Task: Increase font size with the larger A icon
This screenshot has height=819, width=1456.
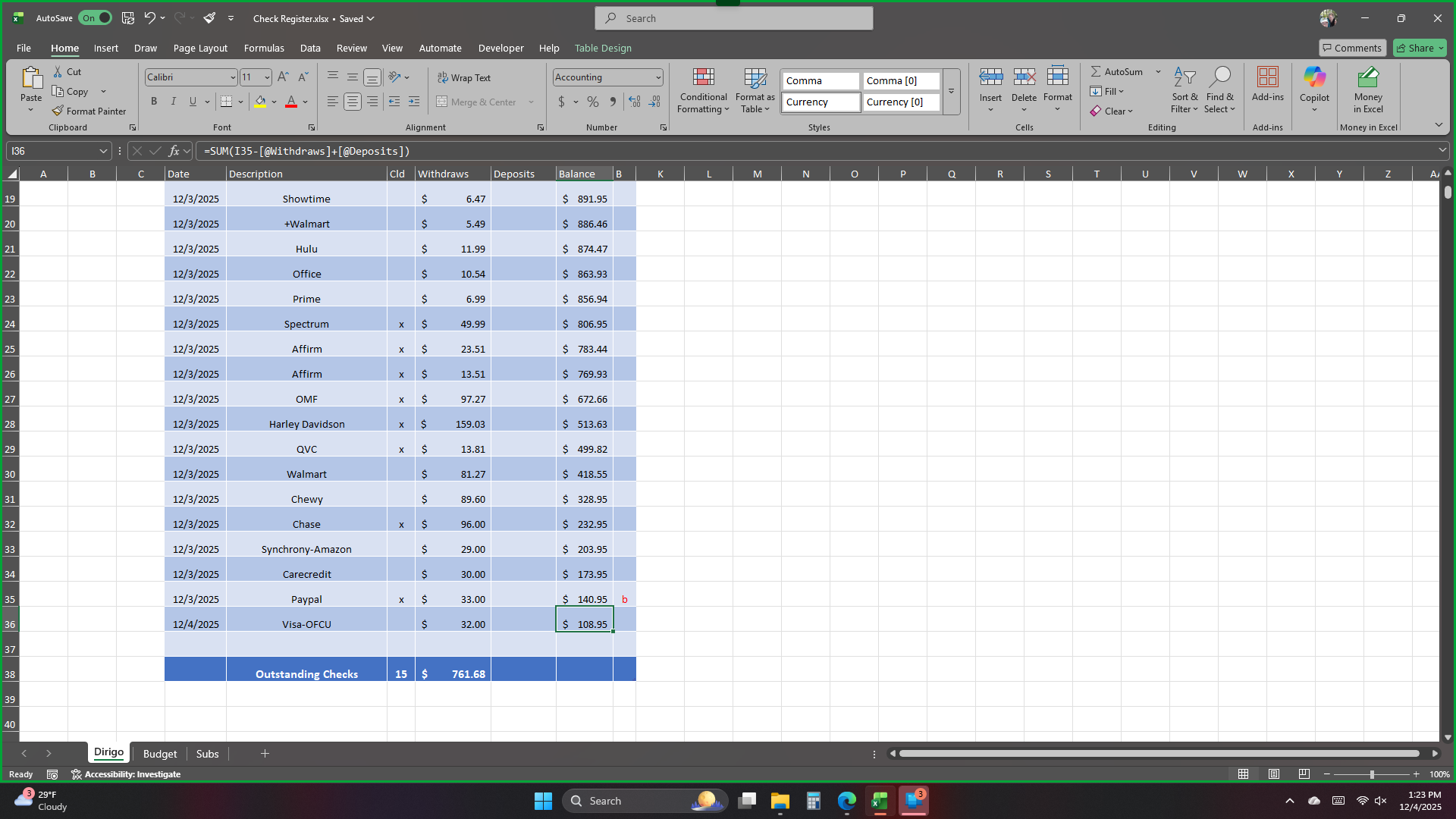Action: [x=283, y=77]
